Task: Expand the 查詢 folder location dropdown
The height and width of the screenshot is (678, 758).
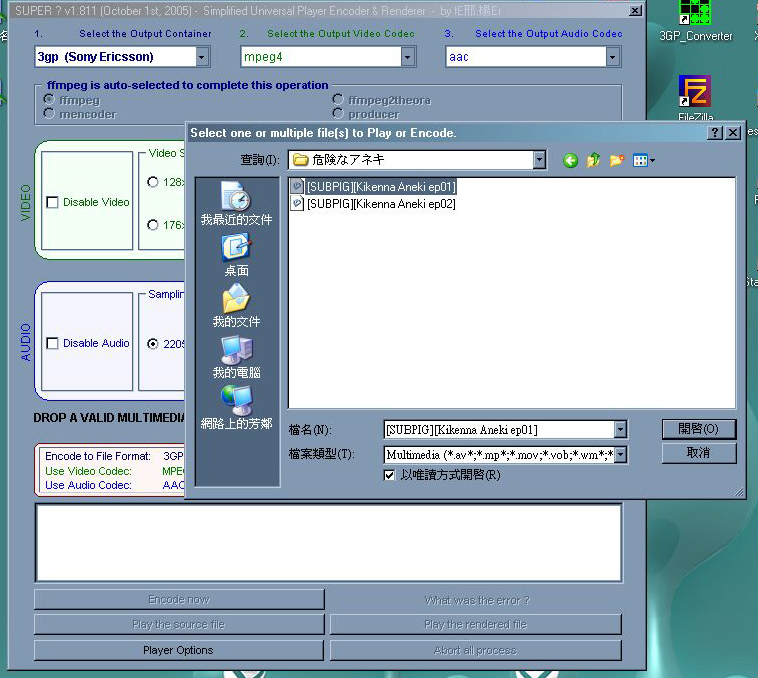Action: [x=539, y=160]
